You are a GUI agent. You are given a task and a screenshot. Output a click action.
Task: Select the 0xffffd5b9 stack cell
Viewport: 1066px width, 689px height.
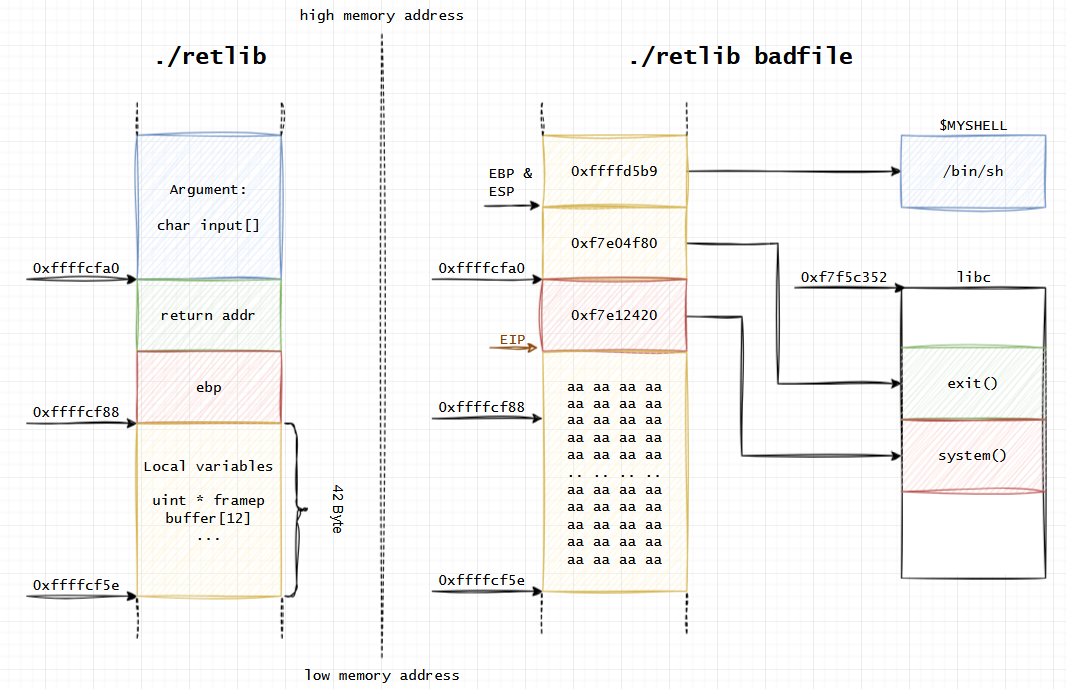(614, 171)
